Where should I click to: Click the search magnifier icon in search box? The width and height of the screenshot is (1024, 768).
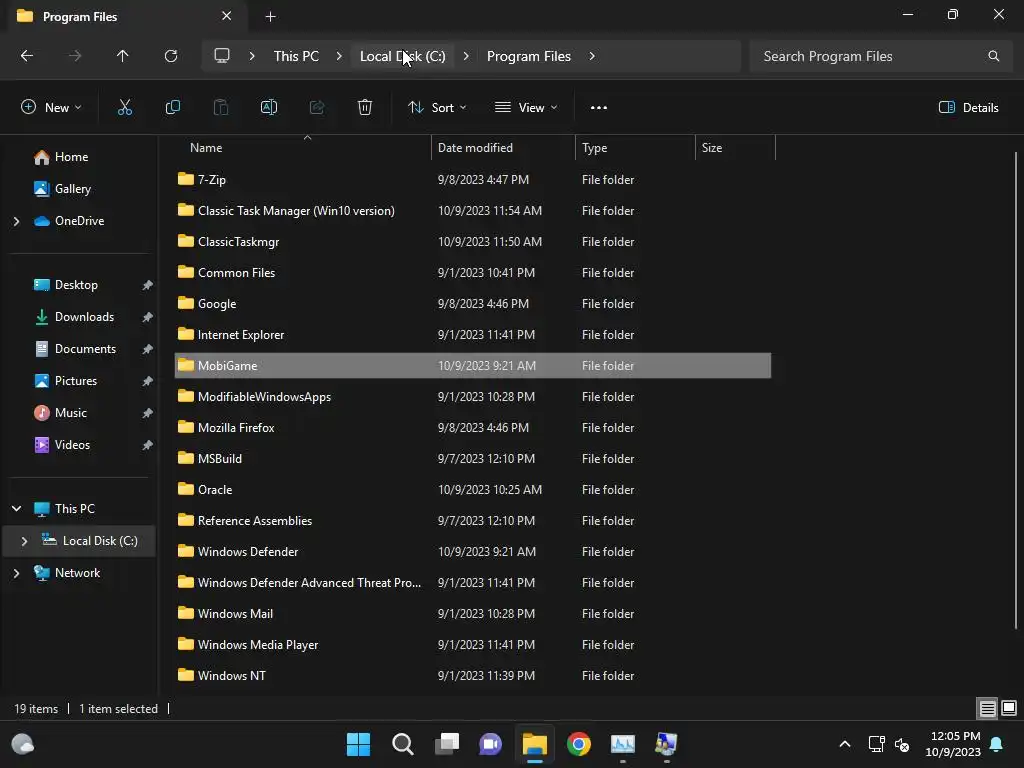click(x=993, y=56)
